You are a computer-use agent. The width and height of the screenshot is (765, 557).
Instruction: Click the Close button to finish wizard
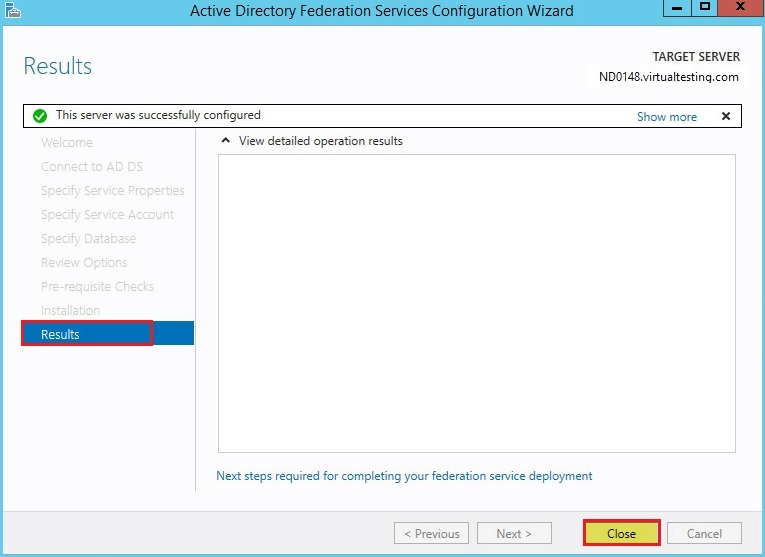point(622,533)
